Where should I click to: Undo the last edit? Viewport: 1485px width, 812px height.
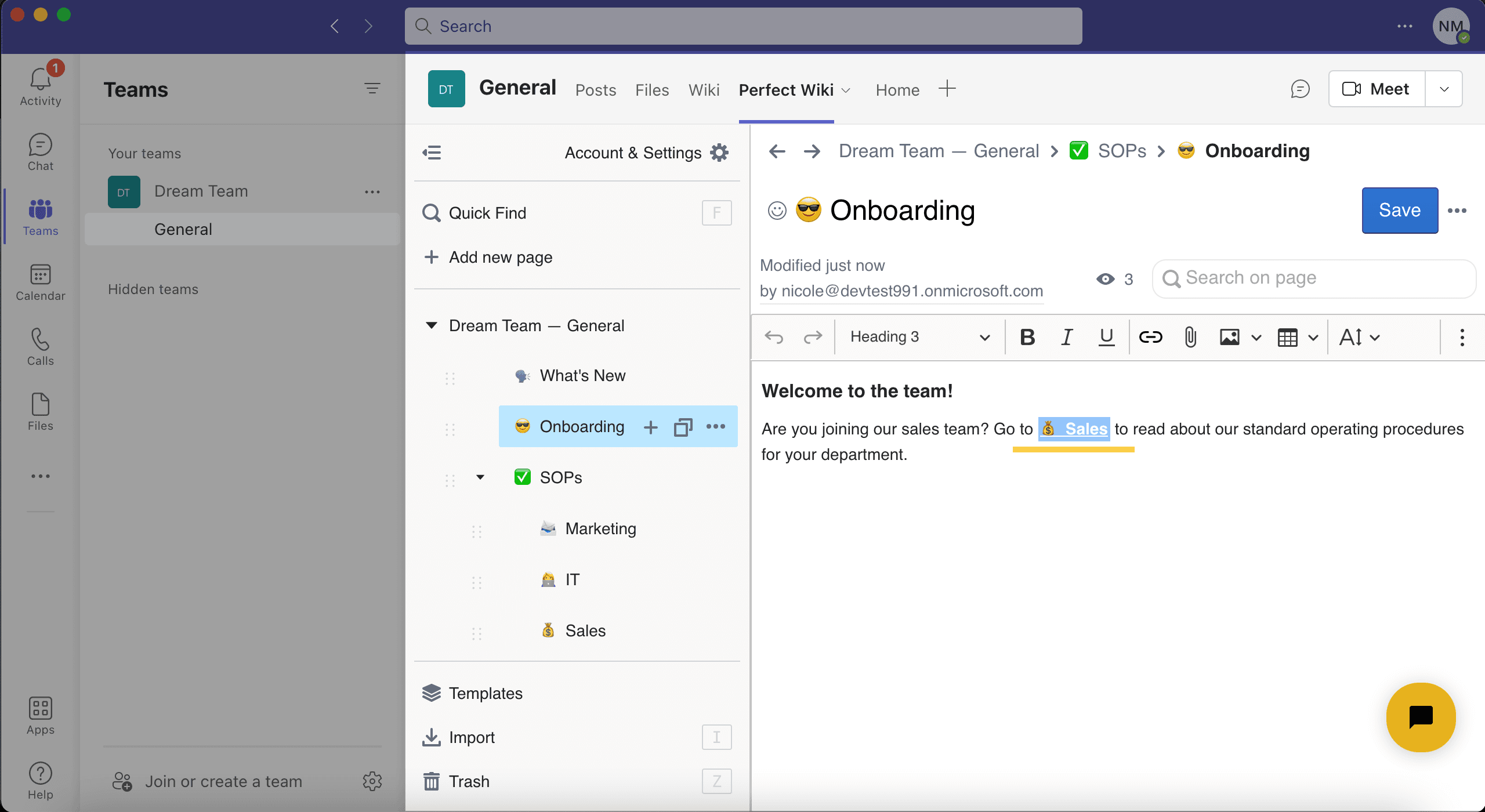click(x=774, y=337)
